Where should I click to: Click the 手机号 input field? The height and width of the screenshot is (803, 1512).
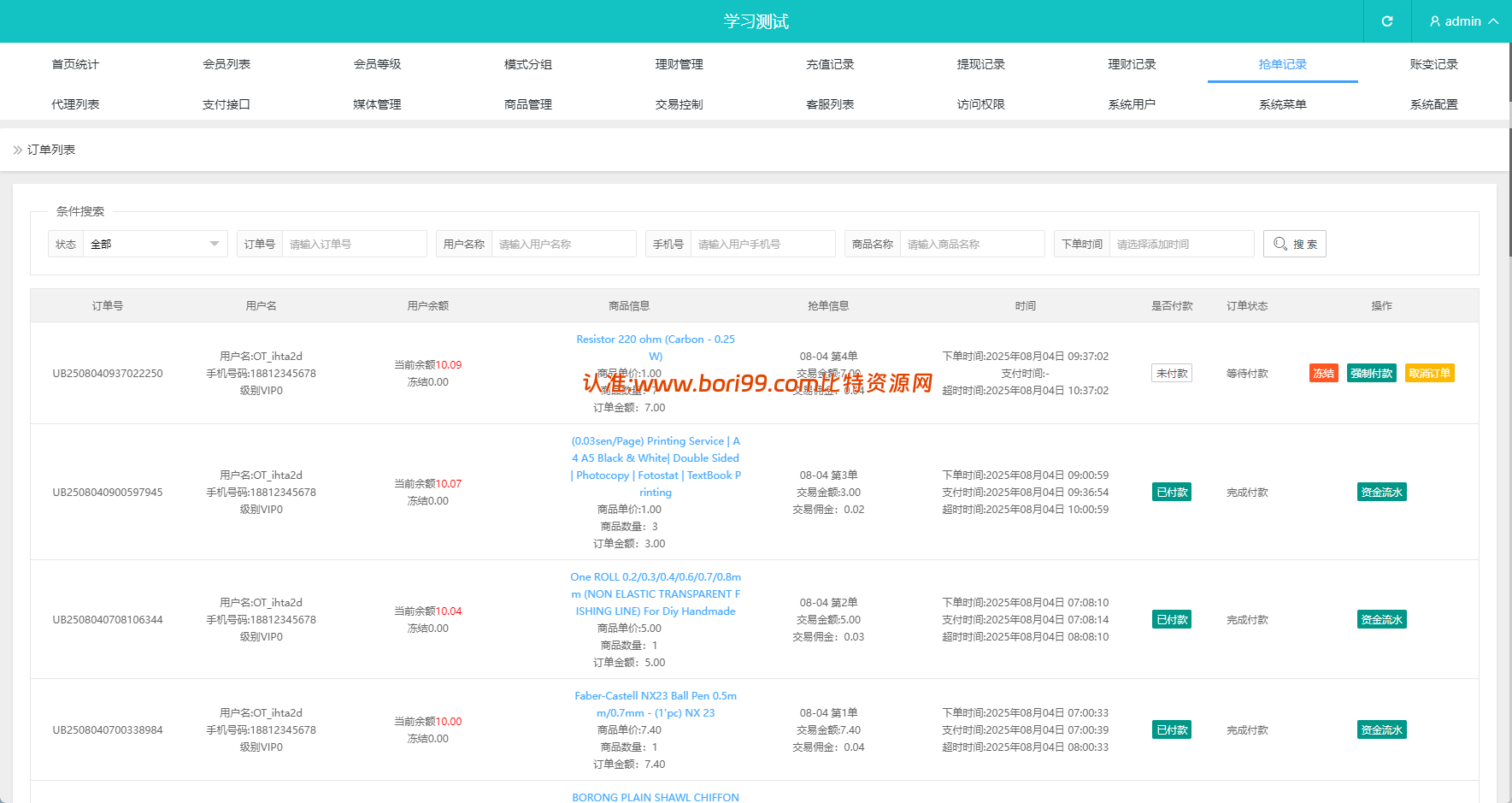tap(763, 244)
